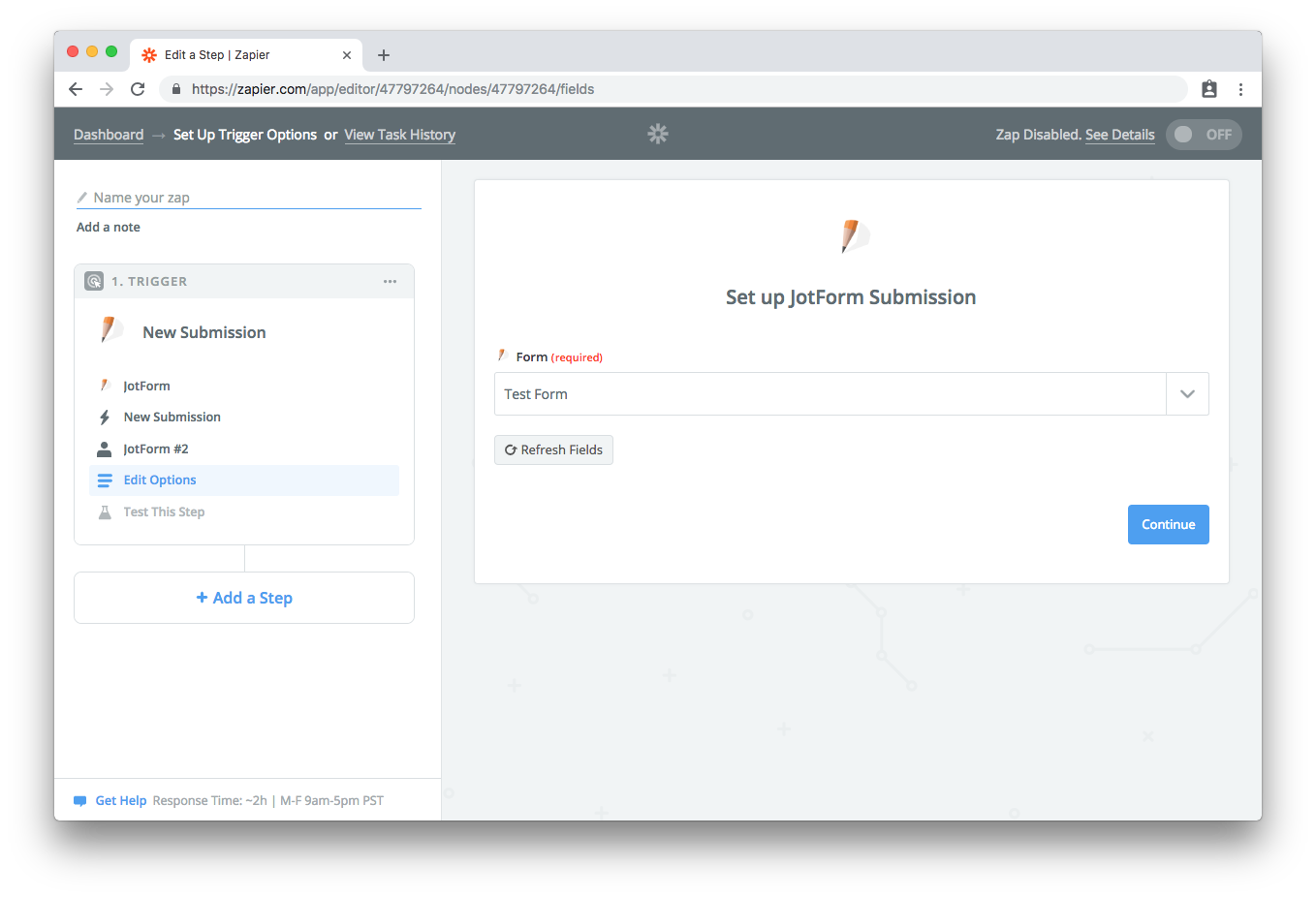Open the browser extension clipboard icon
Viewport: 1316px width, 898px height.
click(1209, 89)
